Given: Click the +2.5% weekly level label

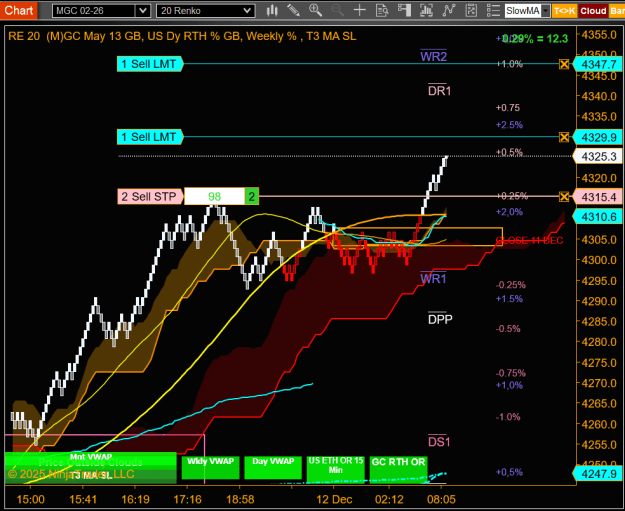Looking at the screenshot, I should click(509, 125).
